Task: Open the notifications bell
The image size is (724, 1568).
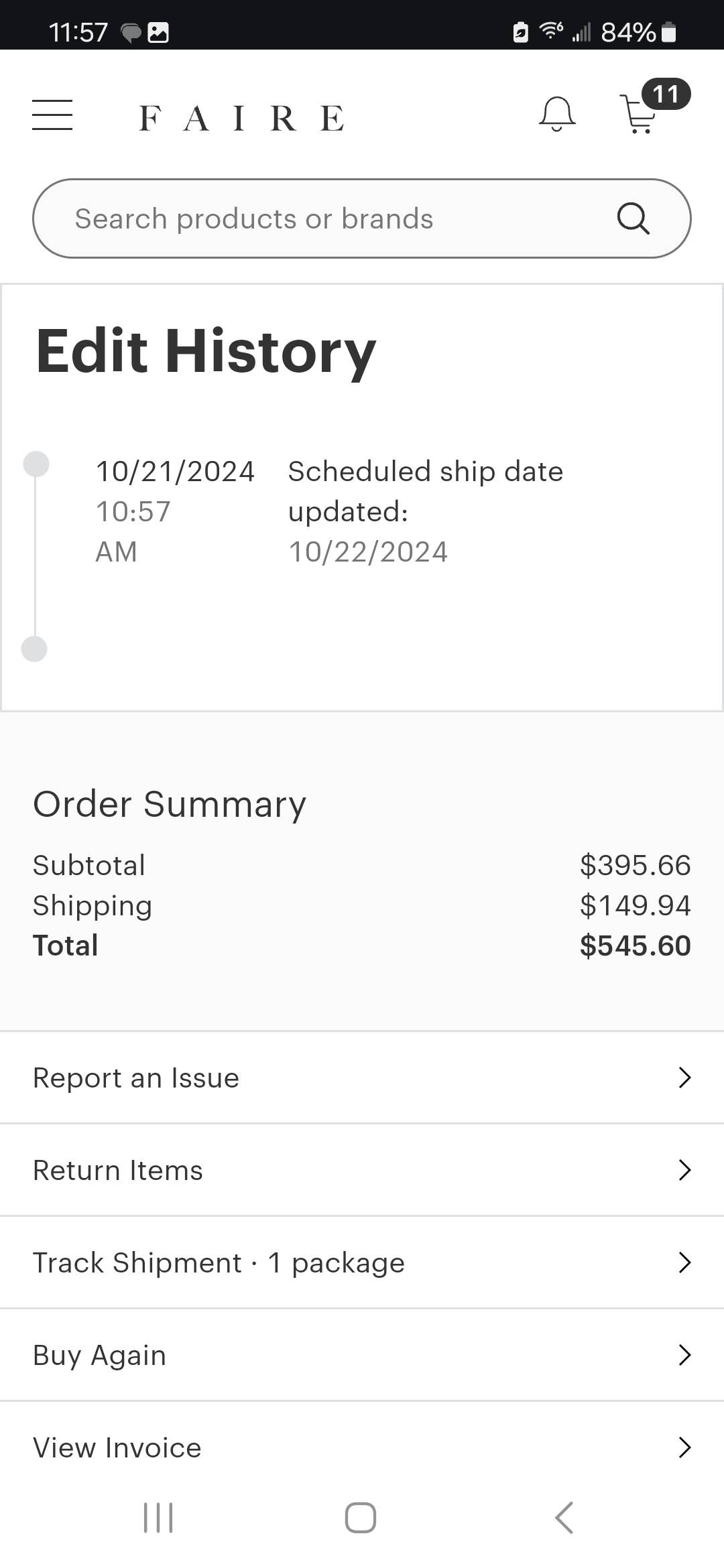Action: [556, 114]
